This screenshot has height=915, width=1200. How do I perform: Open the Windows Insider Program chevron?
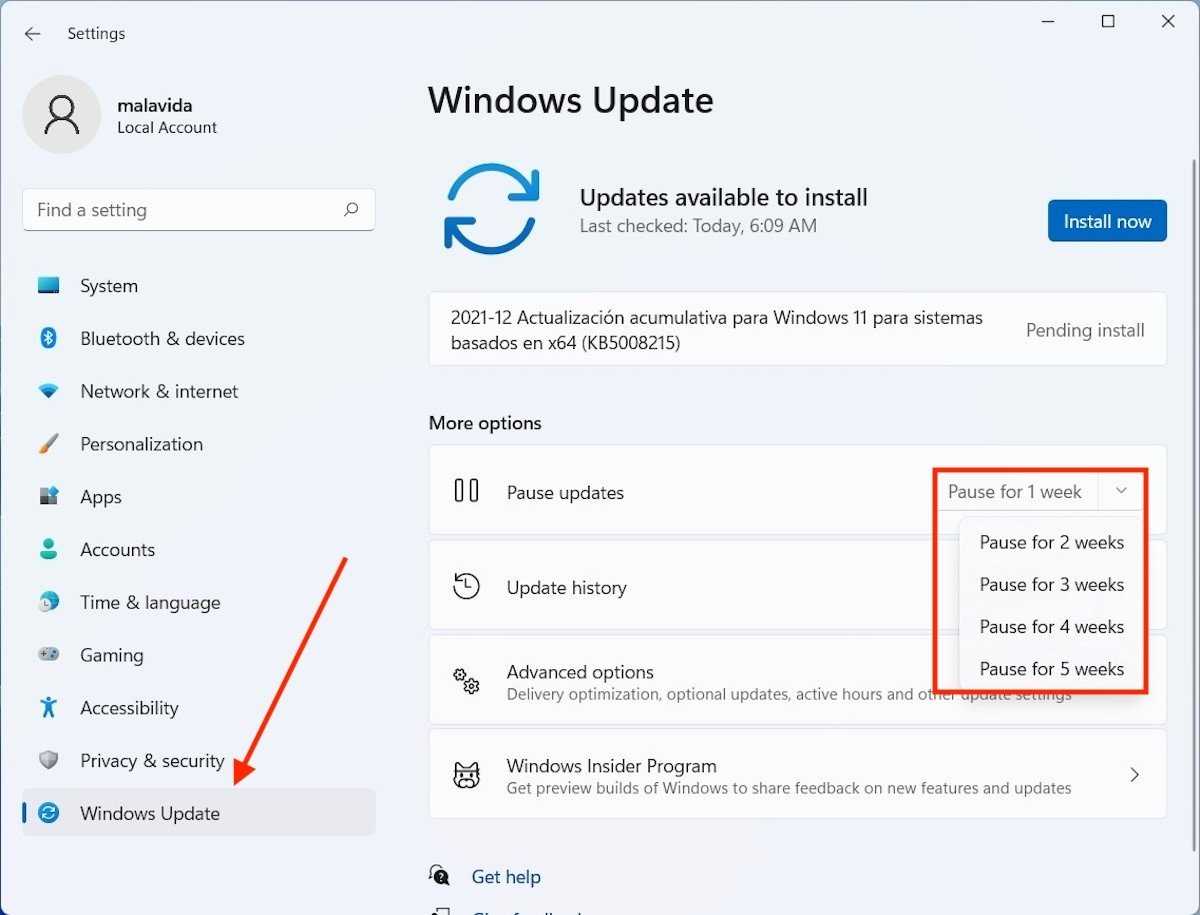point(1134,775)
